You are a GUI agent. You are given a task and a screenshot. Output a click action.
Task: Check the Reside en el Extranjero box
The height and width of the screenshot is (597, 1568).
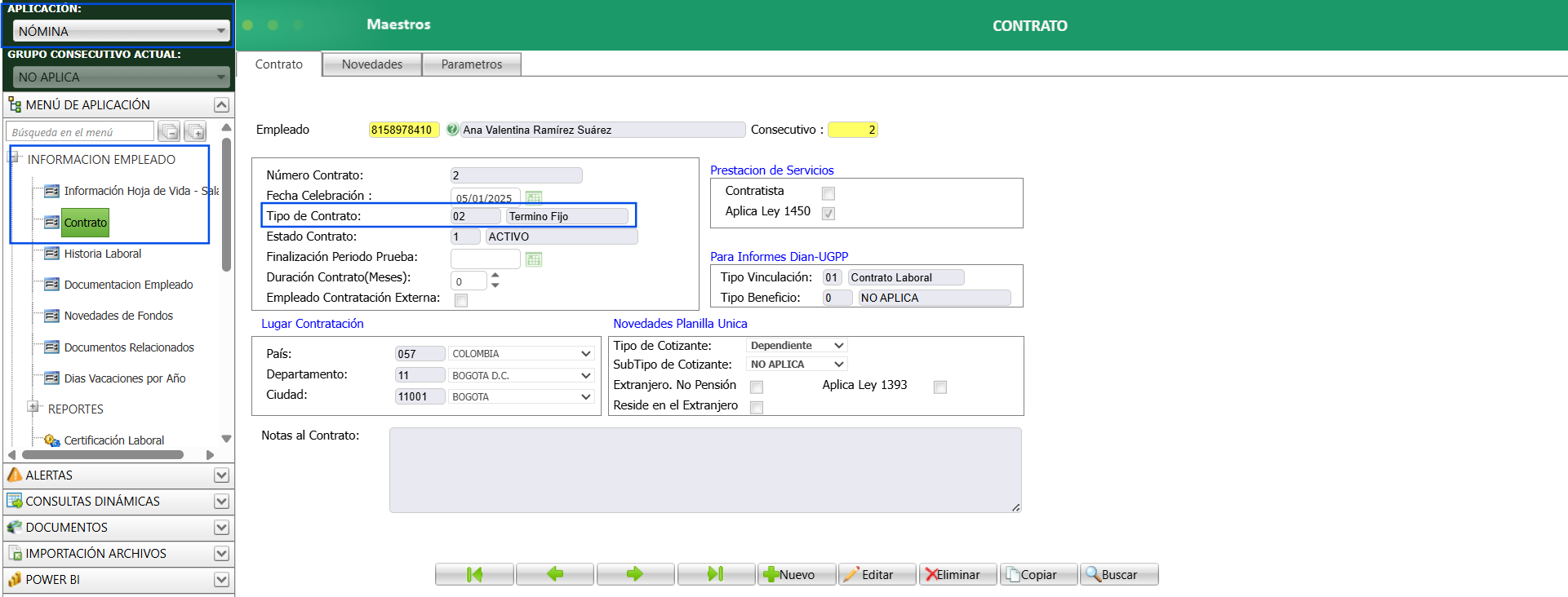[757, 407]
